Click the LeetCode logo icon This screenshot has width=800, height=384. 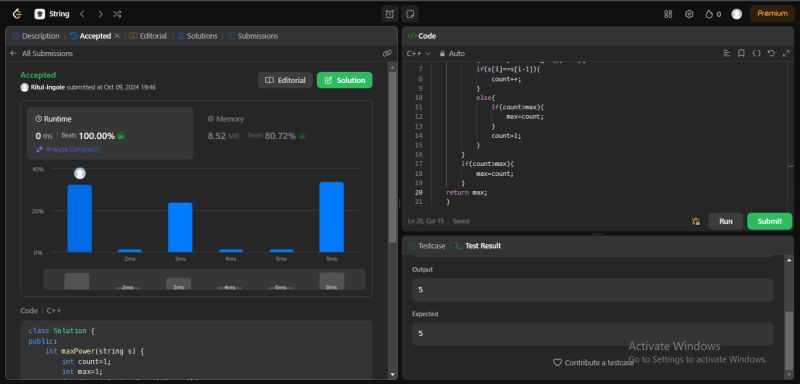pyautogui.click(x=17, y=14)
